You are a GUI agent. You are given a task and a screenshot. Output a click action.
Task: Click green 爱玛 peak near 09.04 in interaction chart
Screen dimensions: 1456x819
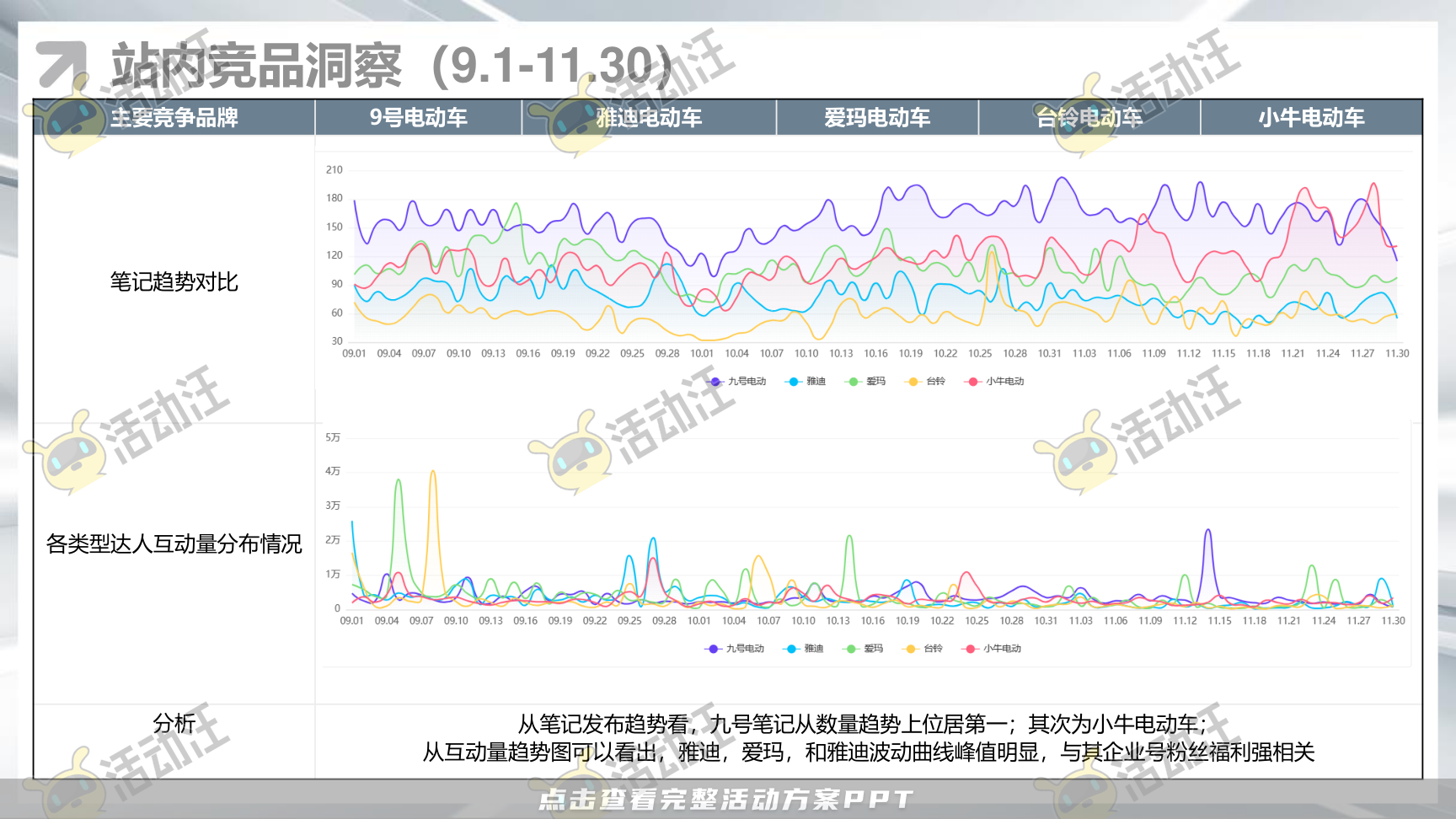398,481
